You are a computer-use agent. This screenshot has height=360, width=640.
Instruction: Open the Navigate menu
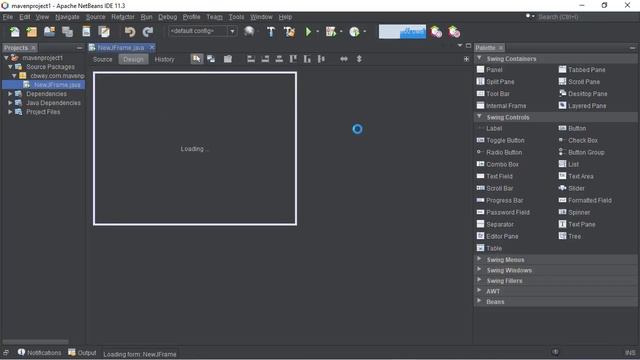coord(67,17)
